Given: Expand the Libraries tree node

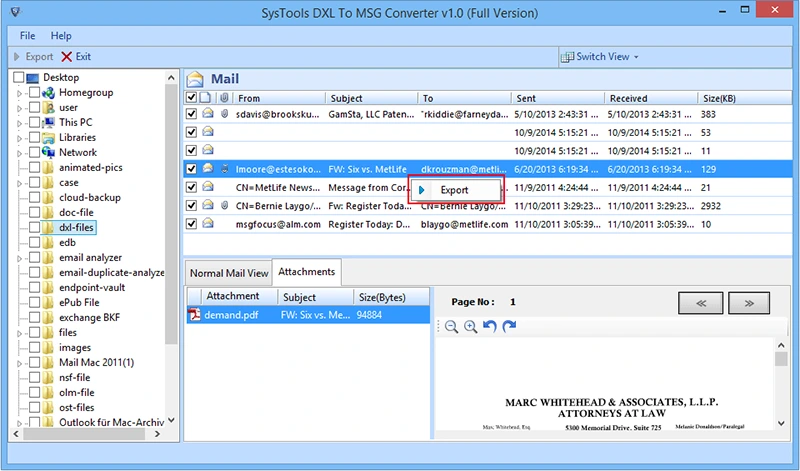Looking at the screenshot, I should point(19,138).
